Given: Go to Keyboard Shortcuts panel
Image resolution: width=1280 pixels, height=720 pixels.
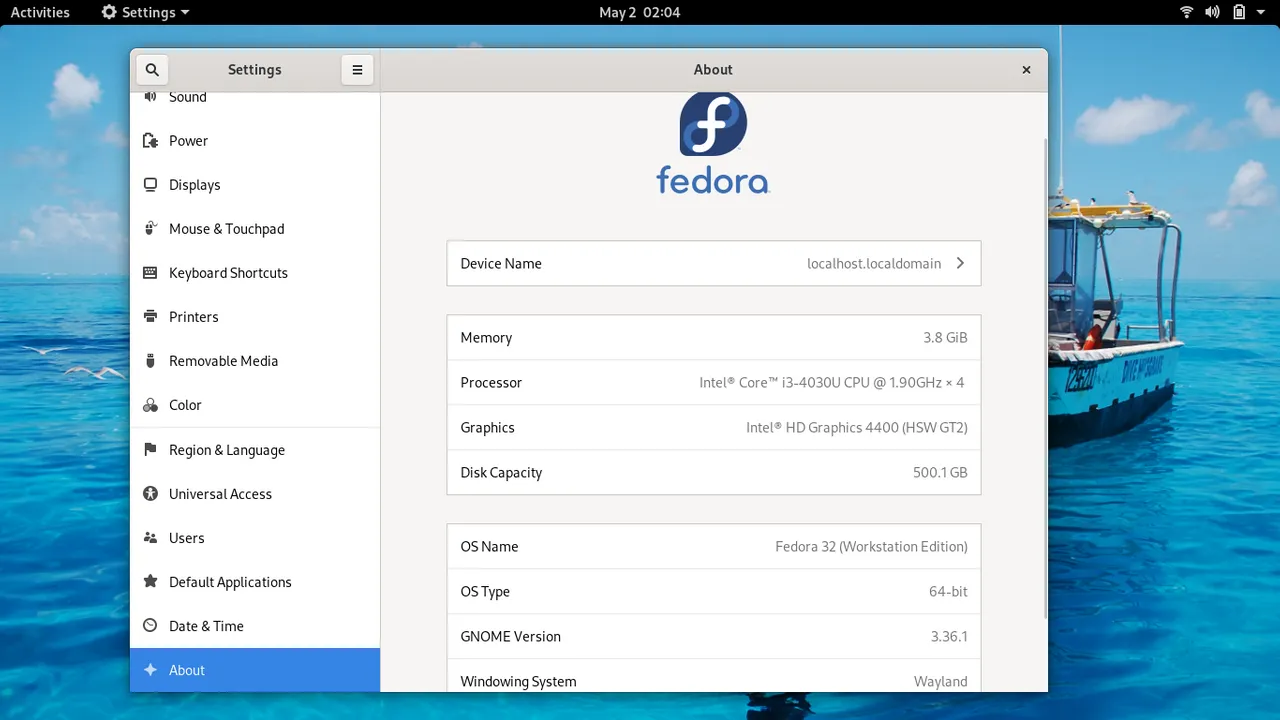Looking at the screenshot, I should click(x=255, y=273).
